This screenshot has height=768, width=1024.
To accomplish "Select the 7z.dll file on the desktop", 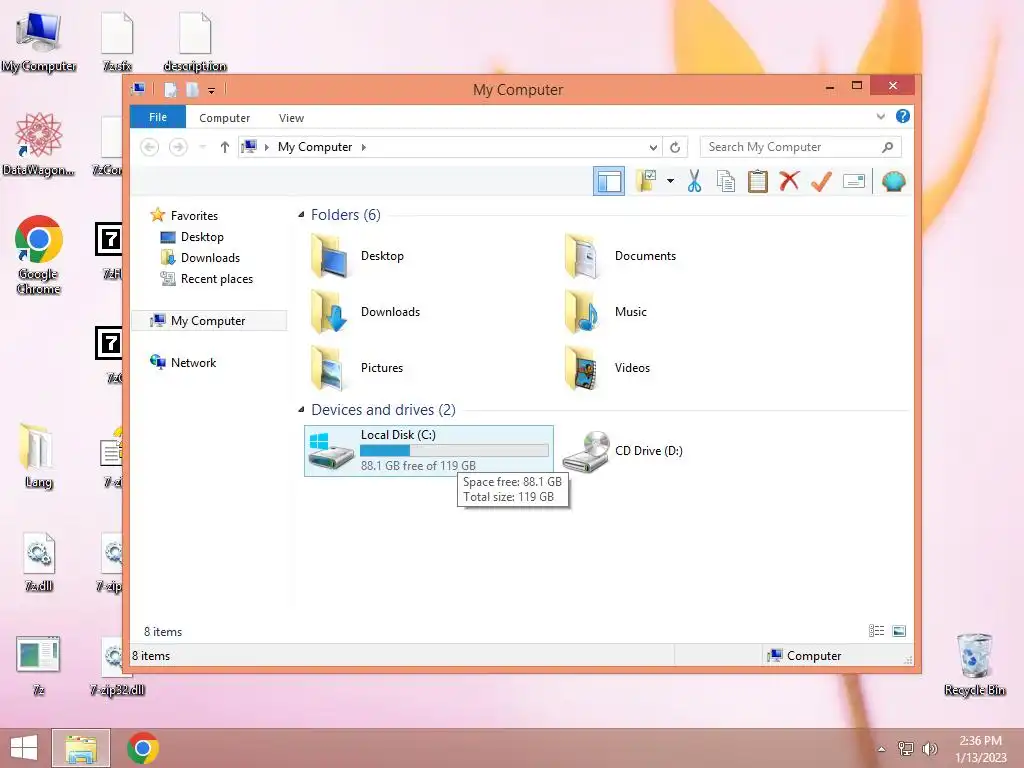I will click(x=39, y=562).
